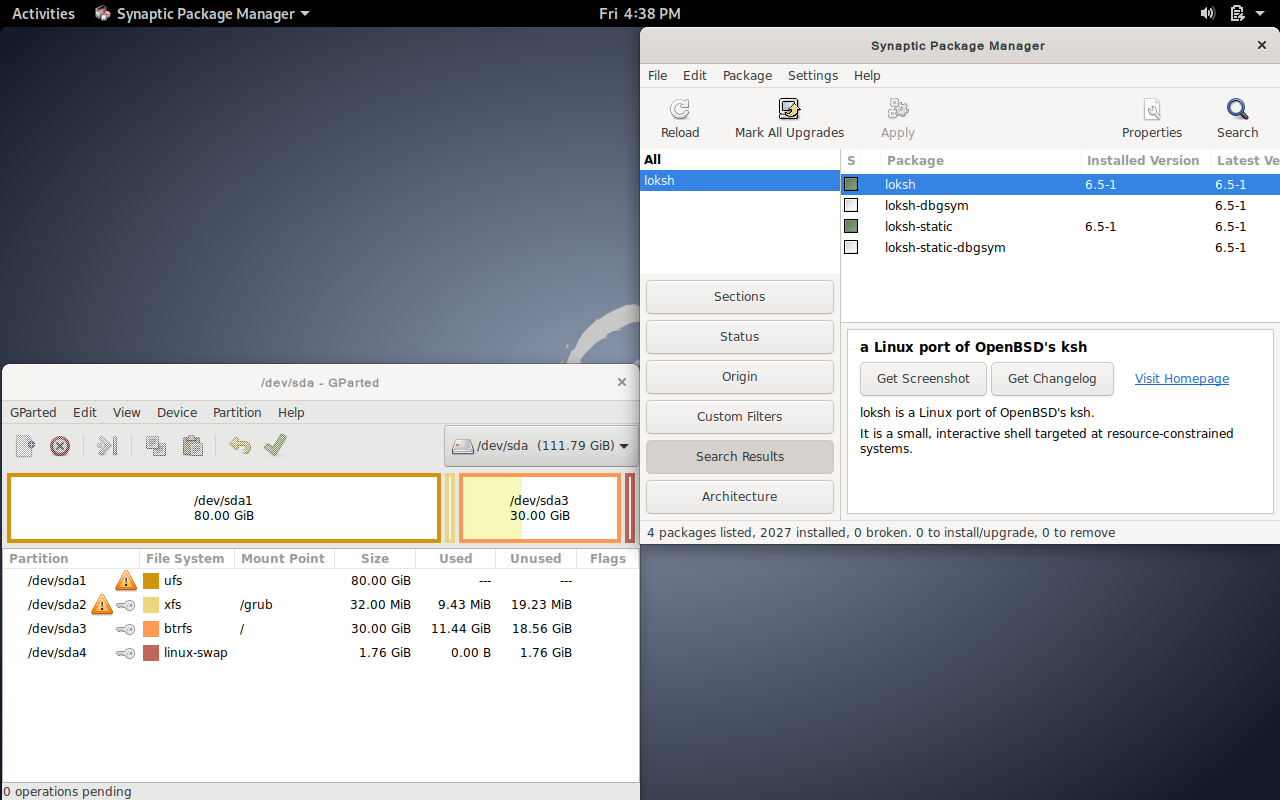Open the /dev/sda device dropdown
This screenshot has height=800, width=1280.
[x=541, y=446]
